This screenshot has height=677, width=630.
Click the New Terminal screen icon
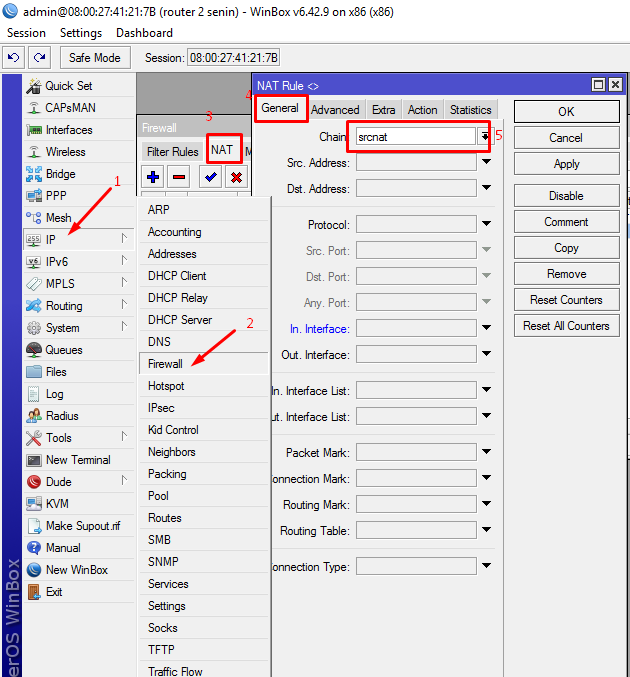coord(34,460)
